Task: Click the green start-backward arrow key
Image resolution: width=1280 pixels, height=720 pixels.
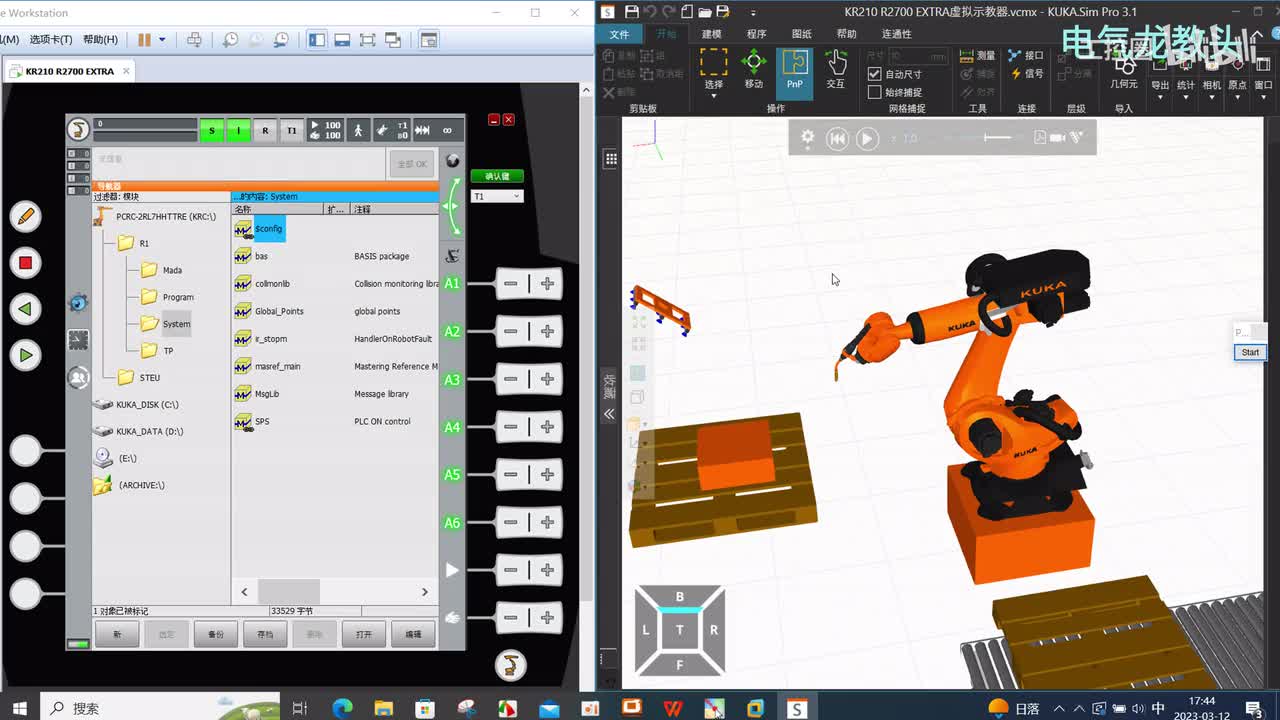Action: coord(25,309)
